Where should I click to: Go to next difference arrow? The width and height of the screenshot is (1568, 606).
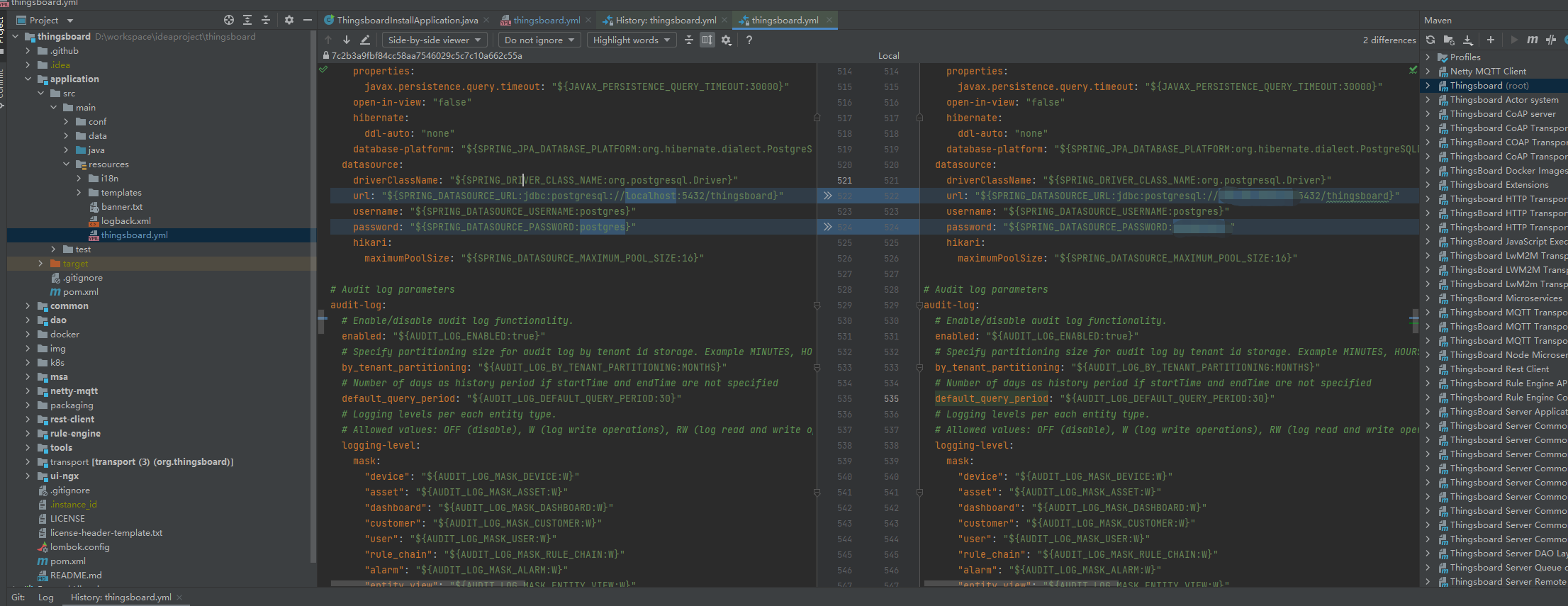[x=347, y=40]
